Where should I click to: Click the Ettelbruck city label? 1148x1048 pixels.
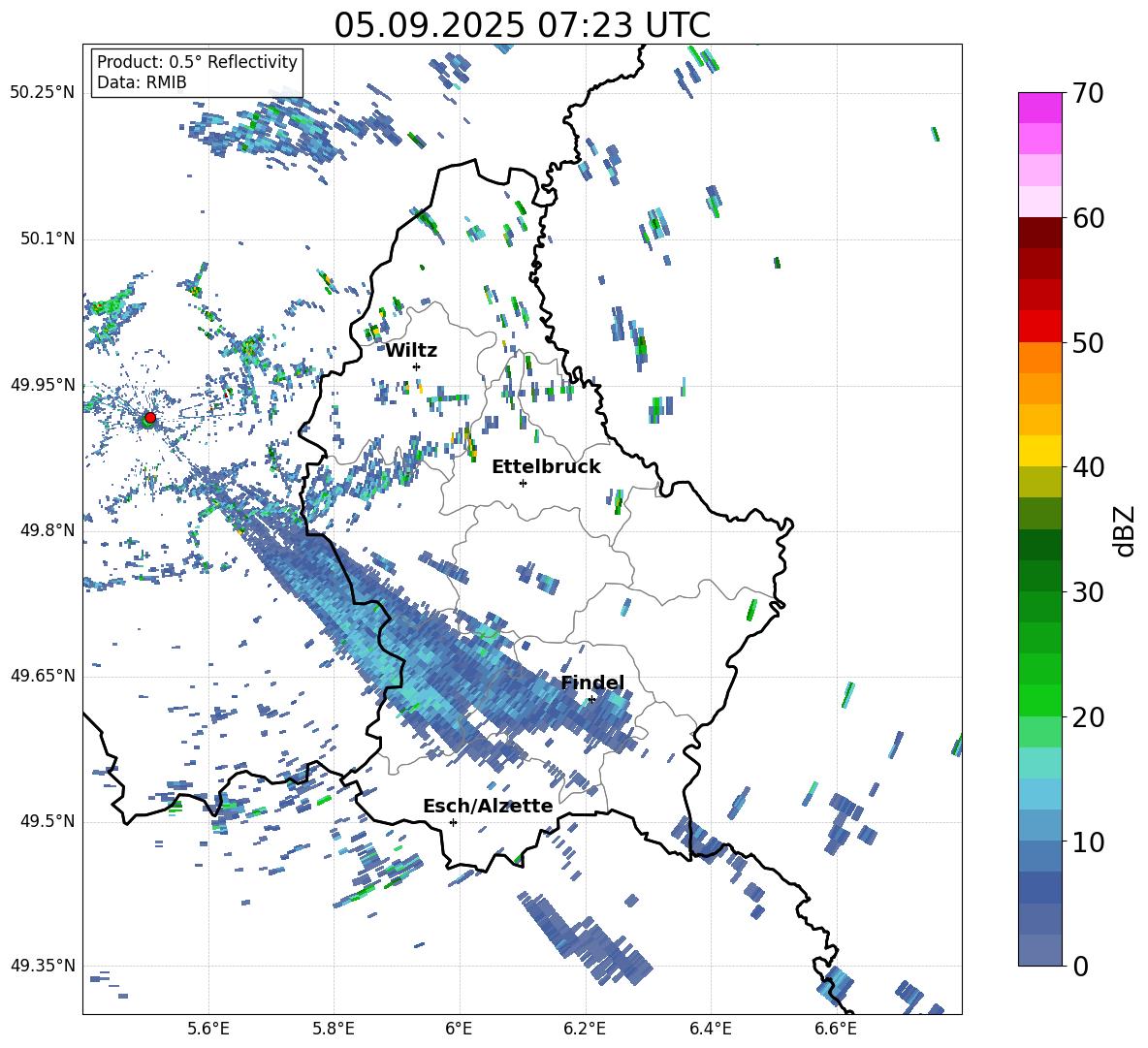pos(546,467)
